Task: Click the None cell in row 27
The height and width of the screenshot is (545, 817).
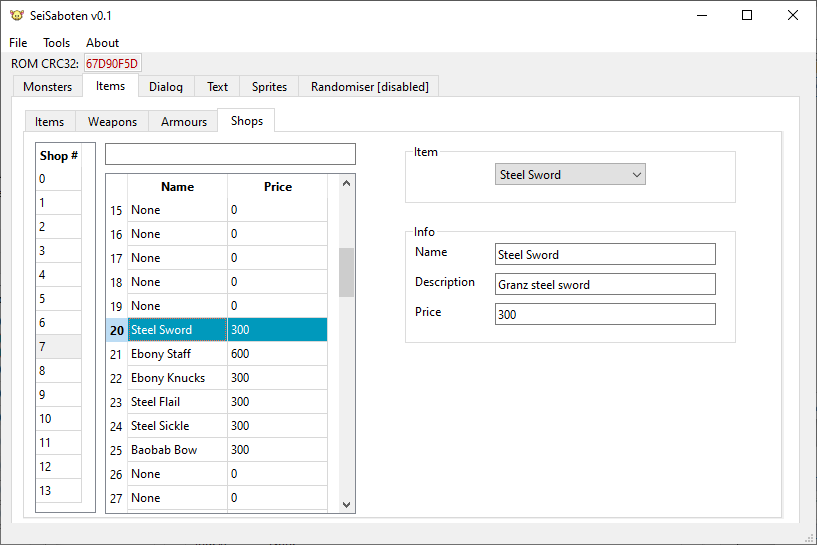Action: [x=177, y=498]
